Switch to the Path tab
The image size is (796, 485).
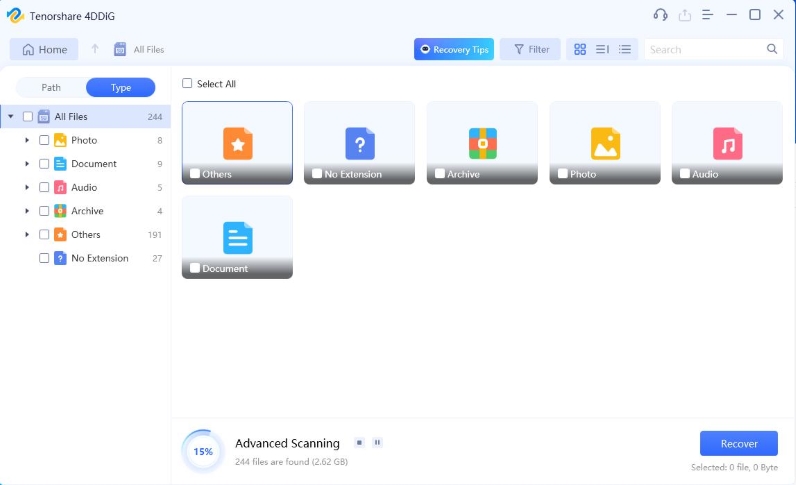click(x=51, y=87)
